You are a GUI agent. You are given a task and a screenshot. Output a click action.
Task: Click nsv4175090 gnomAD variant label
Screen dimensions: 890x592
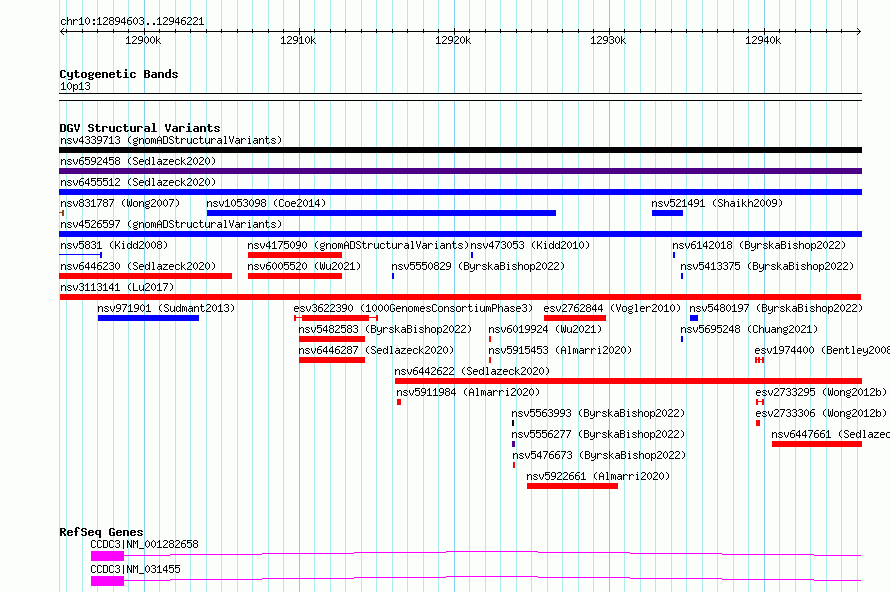(x=358, y=245)
